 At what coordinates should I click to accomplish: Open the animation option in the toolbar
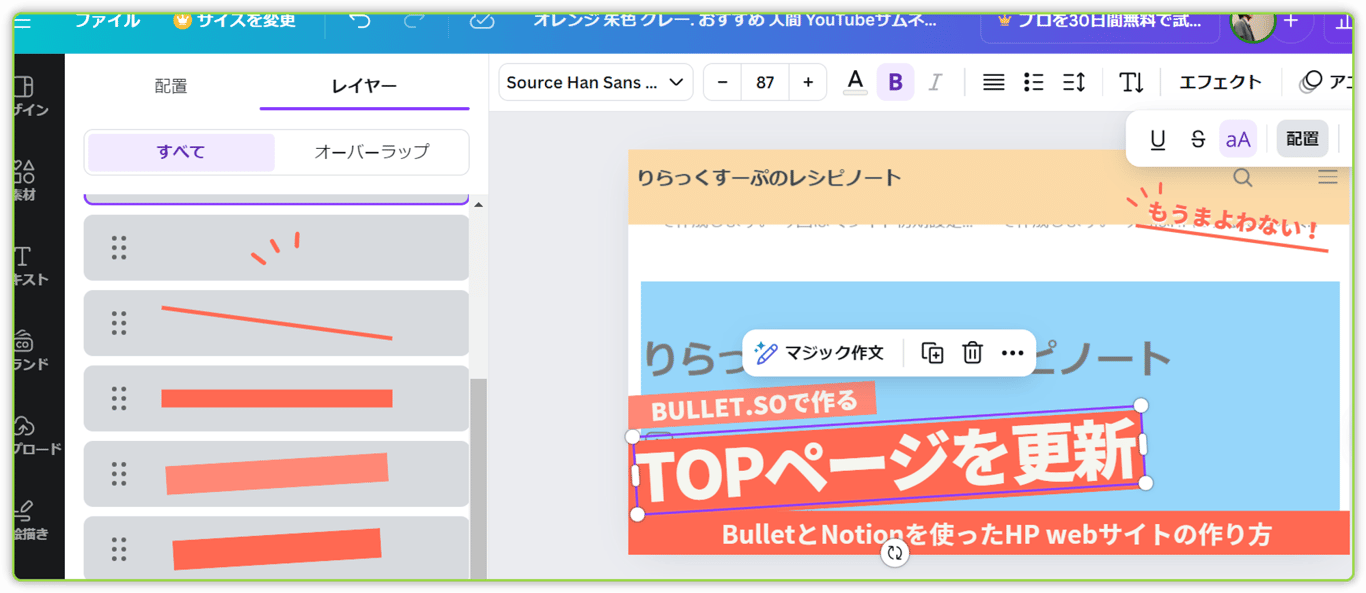click(x=1325, y=82)
